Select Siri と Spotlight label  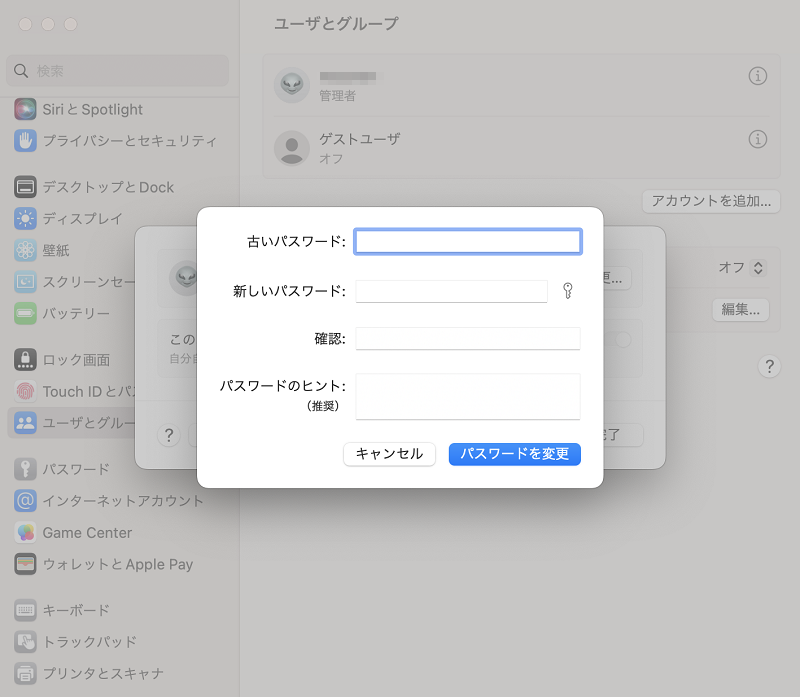click(92, 110)
